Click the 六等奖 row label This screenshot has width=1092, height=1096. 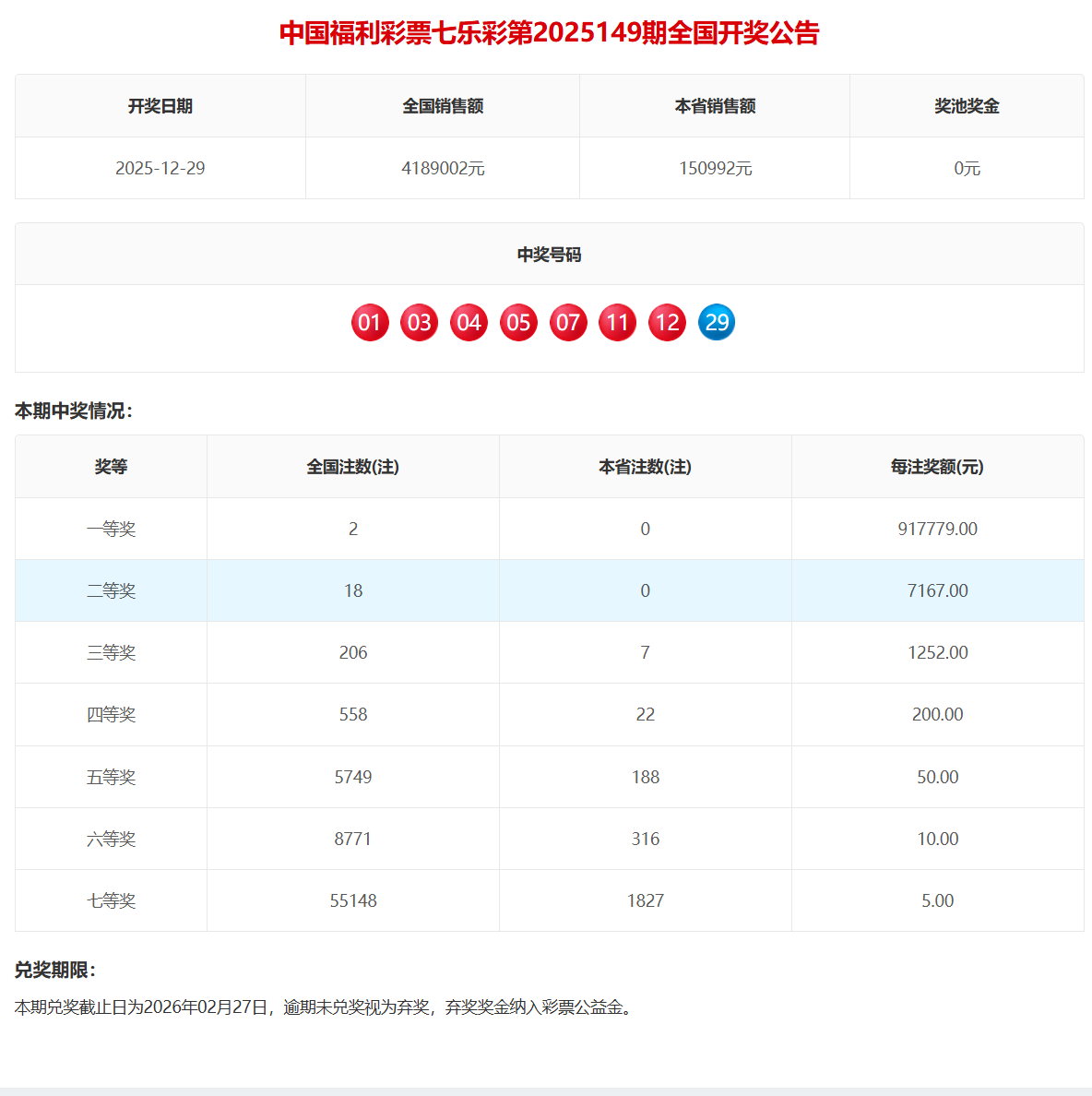[x=111, y=839]
